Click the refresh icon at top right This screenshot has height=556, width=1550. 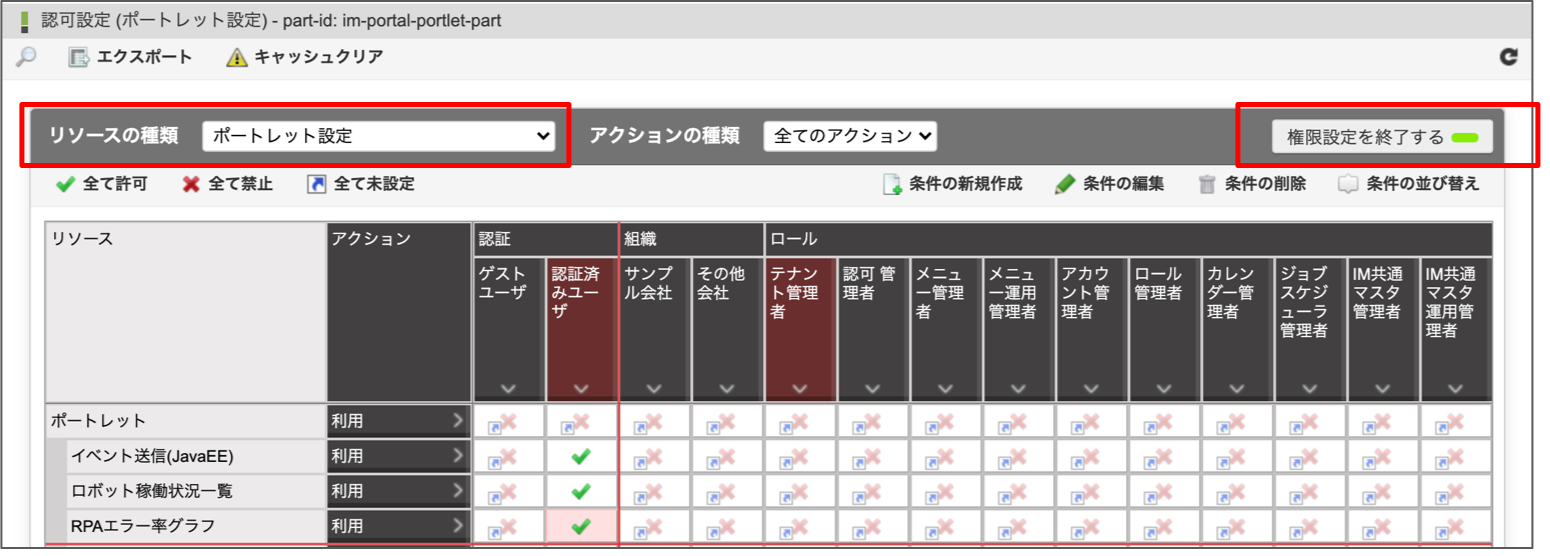click(x=1509, y=57)
